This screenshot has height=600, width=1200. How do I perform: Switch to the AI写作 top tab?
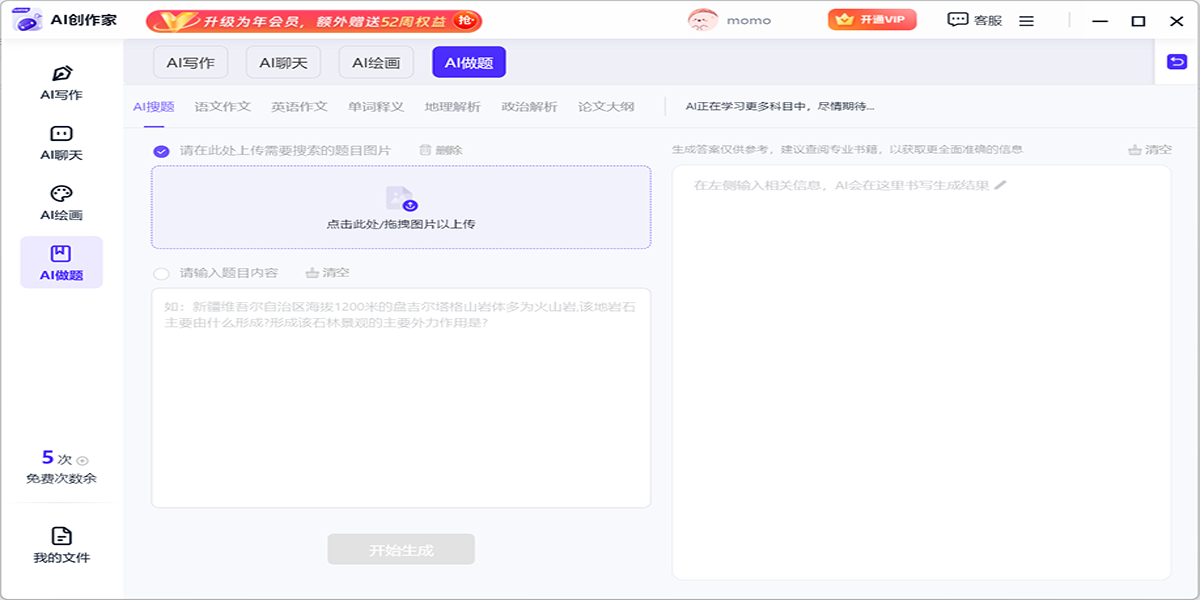pos(191,62)
